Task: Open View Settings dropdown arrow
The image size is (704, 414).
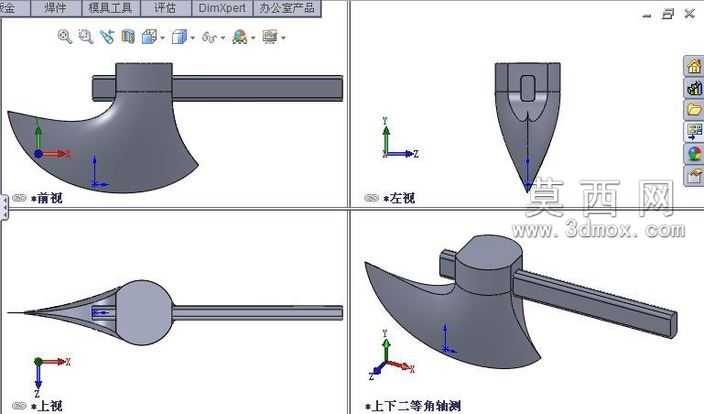Action: pyautogui.click(x=283, y=38)
